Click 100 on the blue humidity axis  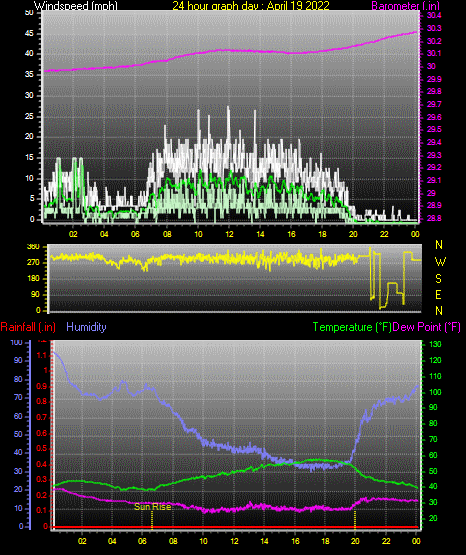click(x=16, y=343)
